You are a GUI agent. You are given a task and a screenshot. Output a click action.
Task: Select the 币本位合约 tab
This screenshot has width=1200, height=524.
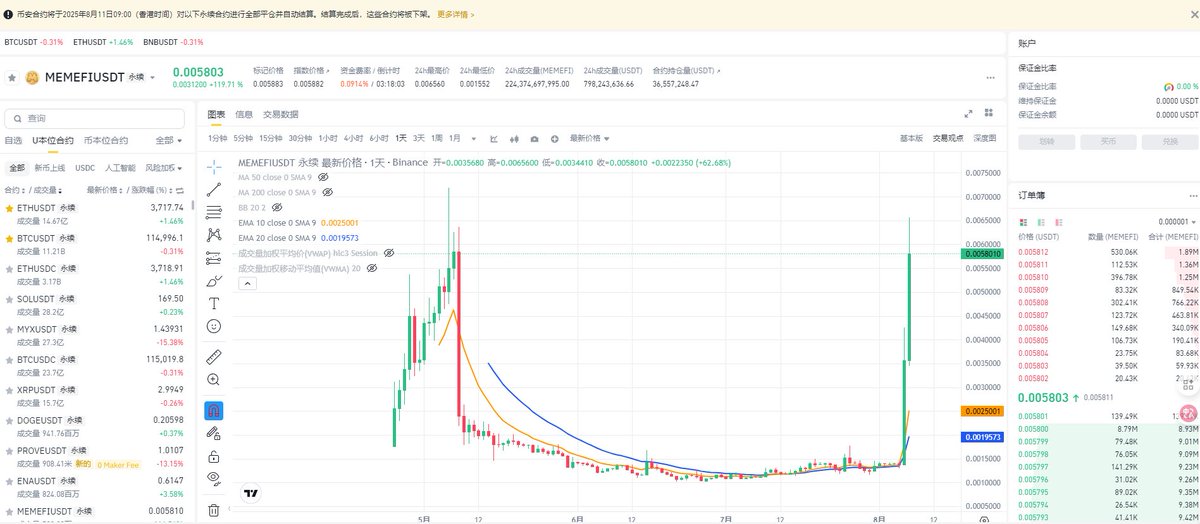[105, 141]
